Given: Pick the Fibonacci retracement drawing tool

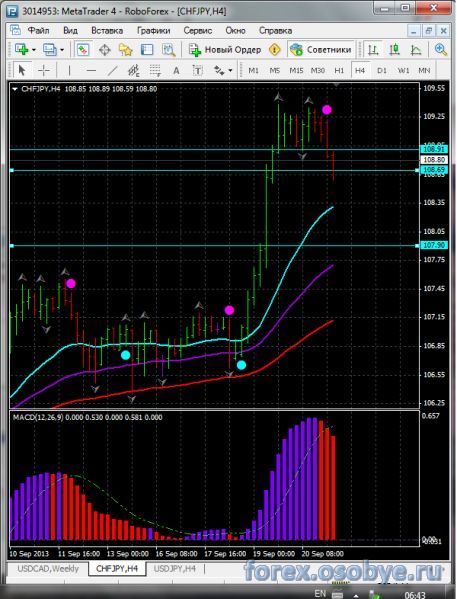Looking at the screenshot, I should [155, 70].
